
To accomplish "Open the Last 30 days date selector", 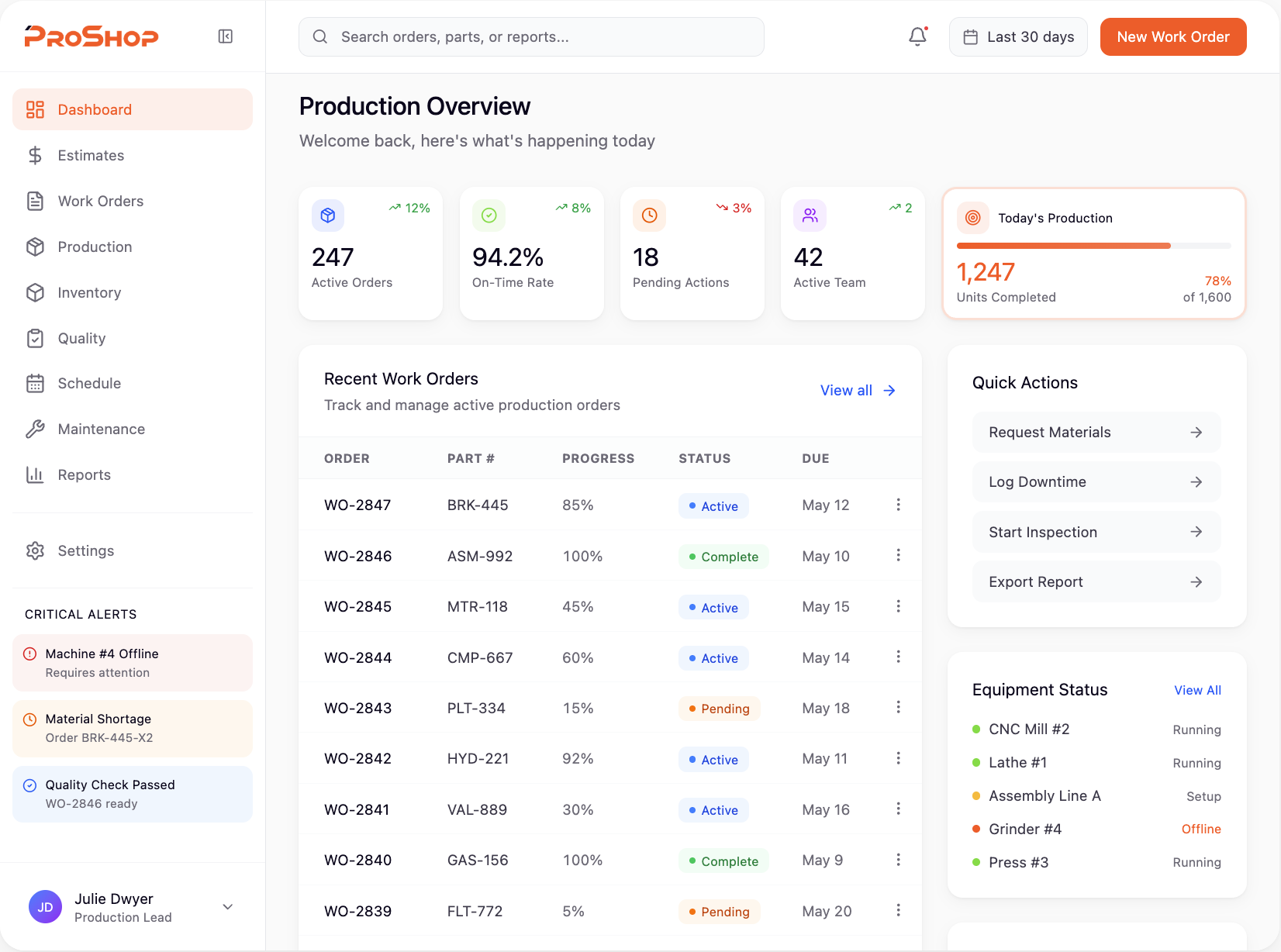I will pyautogui.click(x=1018, y=37).
